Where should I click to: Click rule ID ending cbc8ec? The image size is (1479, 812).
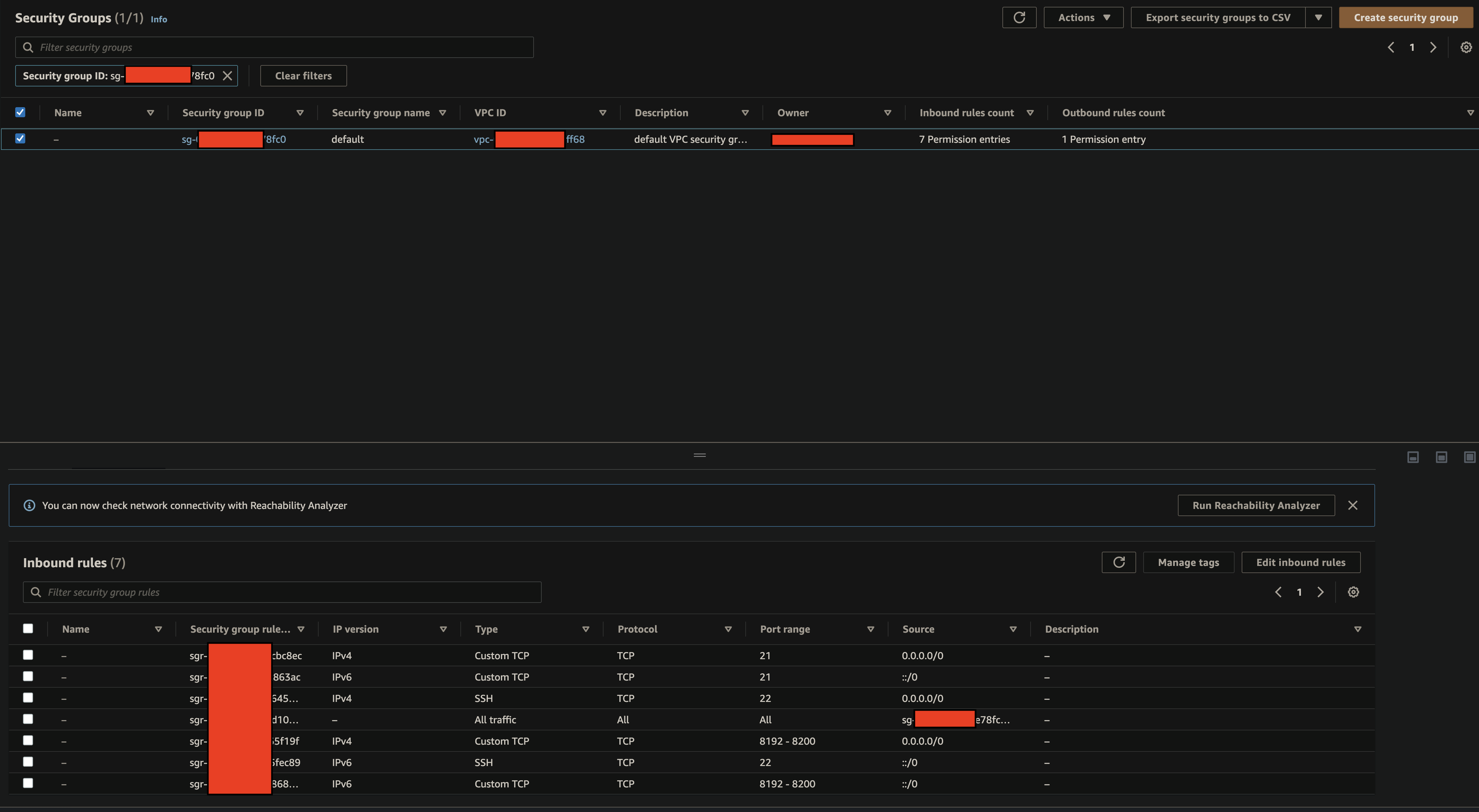click(x=246, y=655)
